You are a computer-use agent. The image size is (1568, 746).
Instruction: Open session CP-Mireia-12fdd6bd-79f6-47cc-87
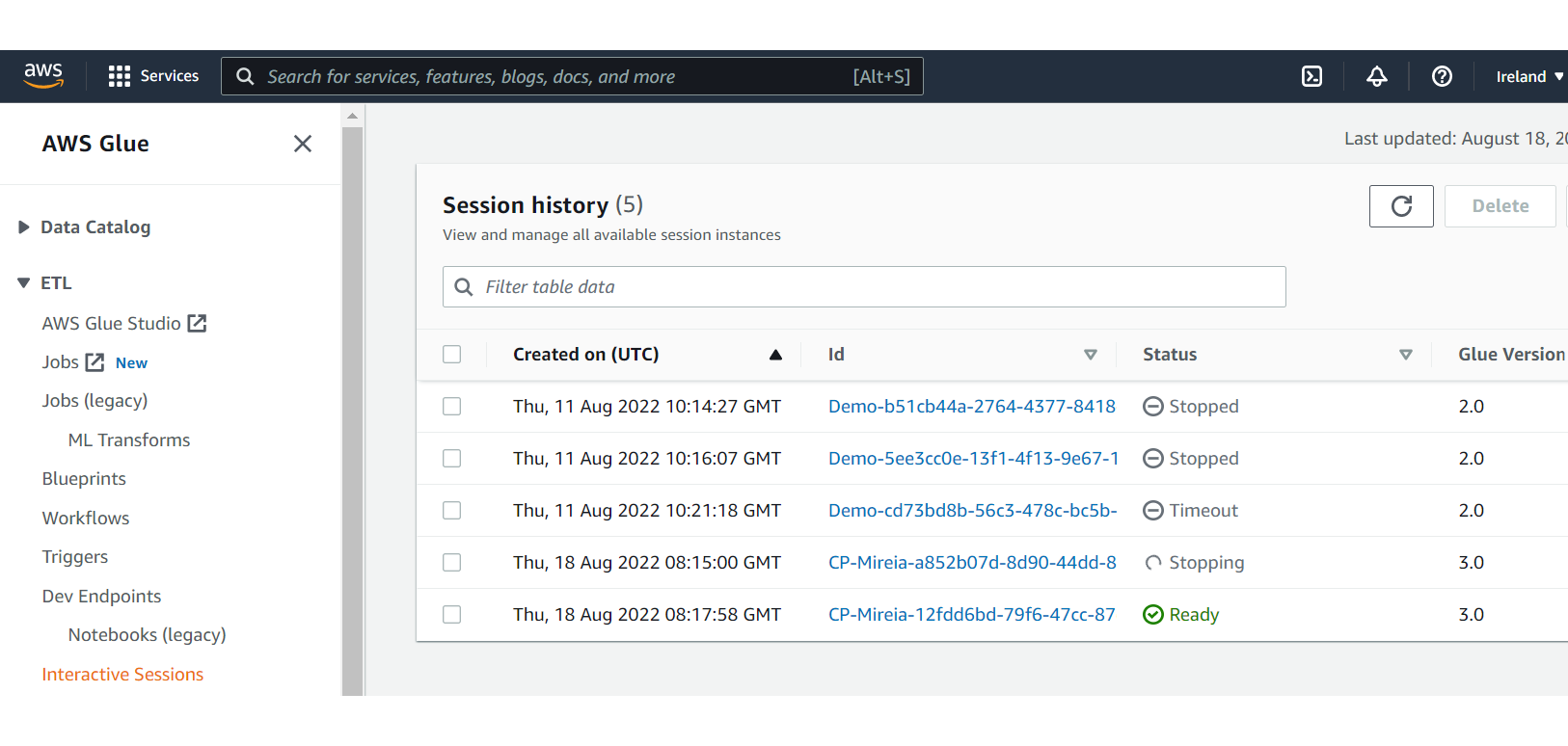972,615
